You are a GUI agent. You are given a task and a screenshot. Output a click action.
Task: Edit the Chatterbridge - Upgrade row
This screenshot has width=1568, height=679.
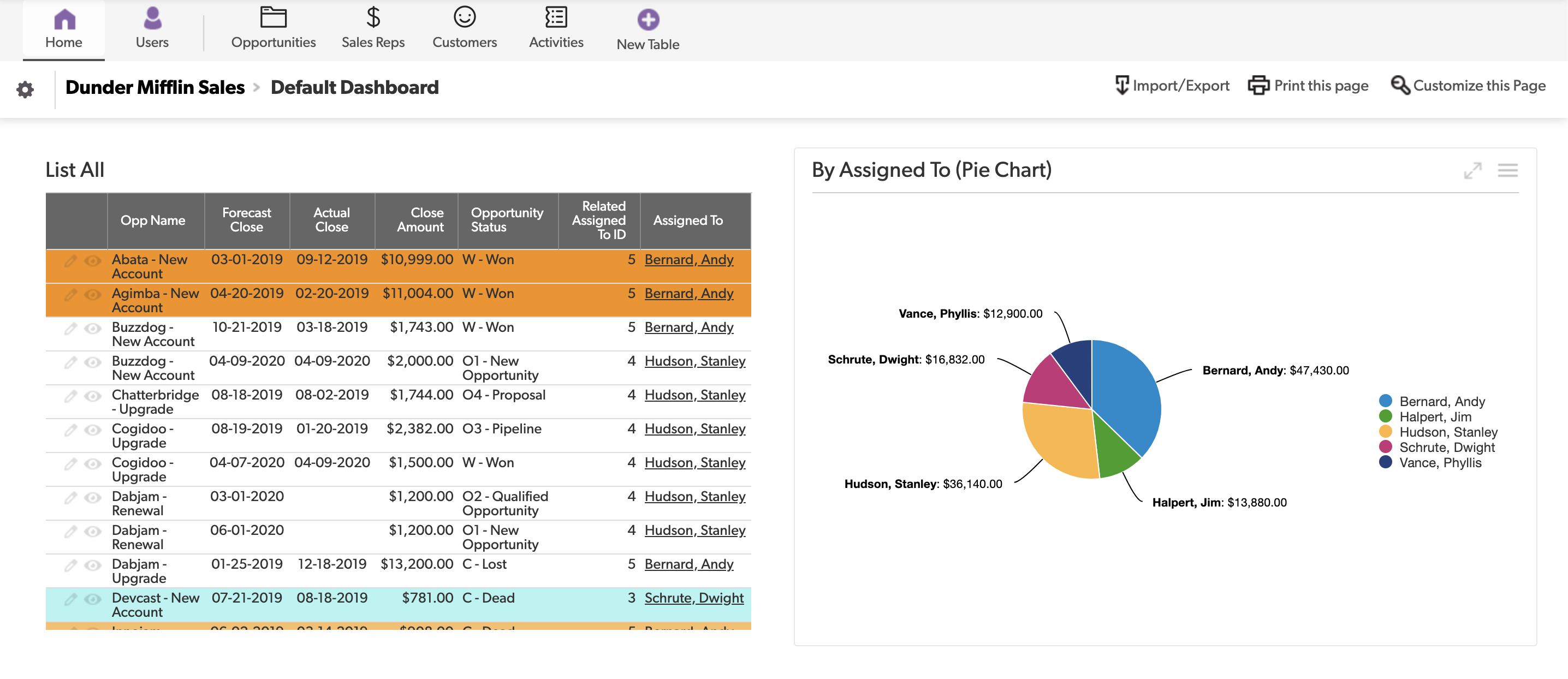[x=70, y=396]
